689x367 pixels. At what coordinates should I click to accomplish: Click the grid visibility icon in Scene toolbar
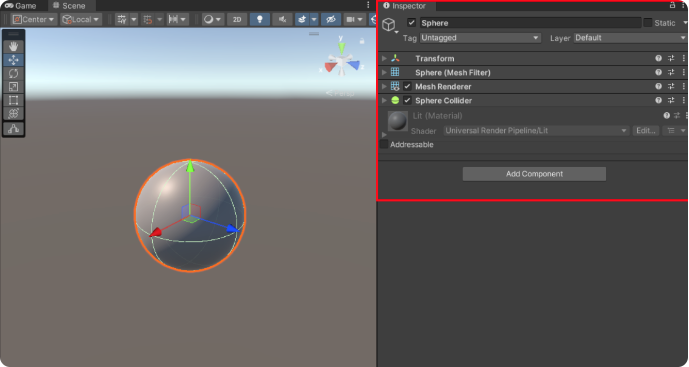coord(122,19)
